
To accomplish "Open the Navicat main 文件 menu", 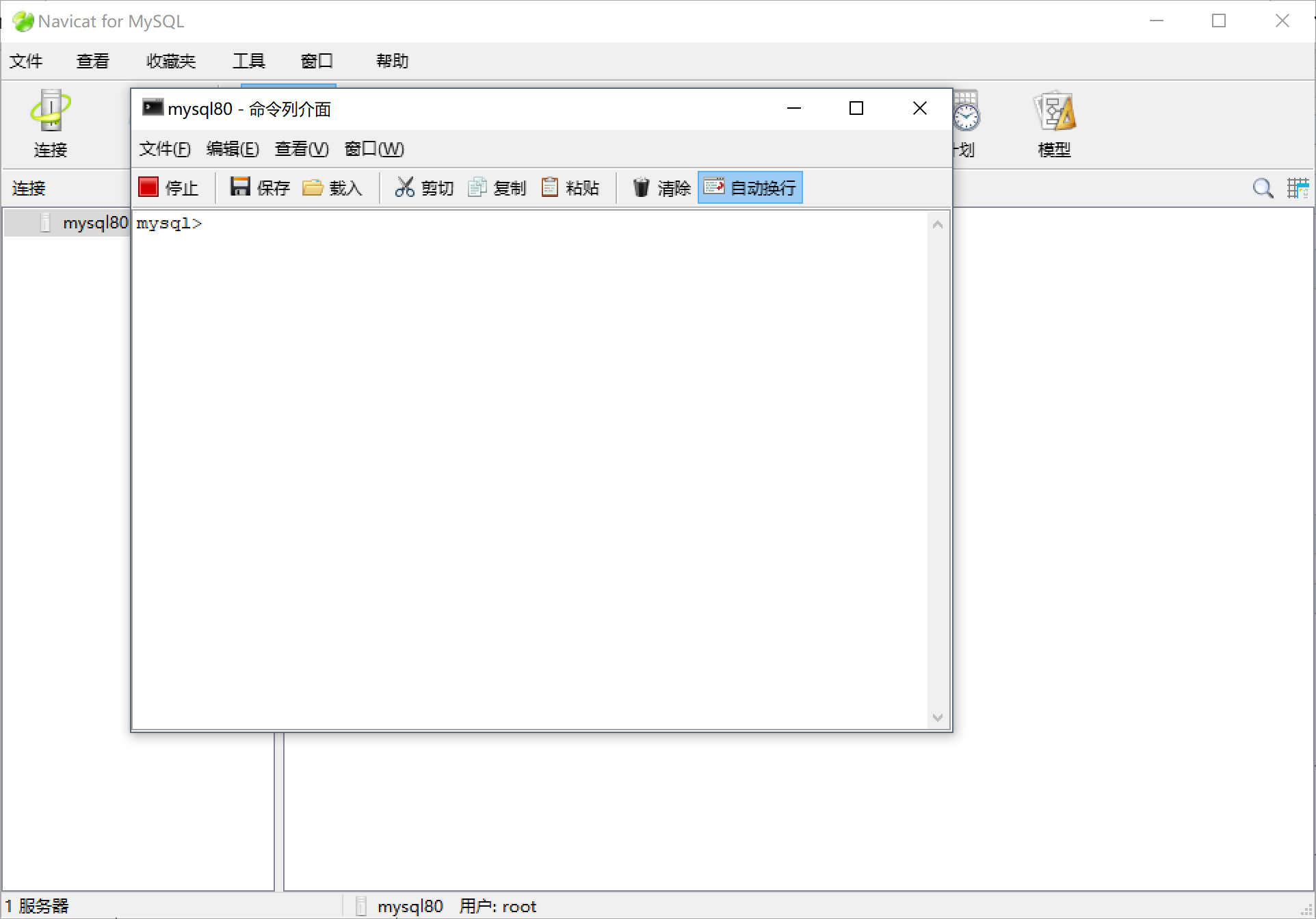I will [26, 61].
